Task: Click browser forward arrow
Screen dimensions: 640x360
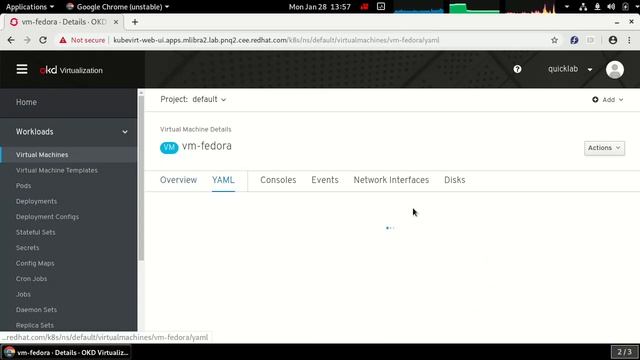Action: (x=27, y=40)
